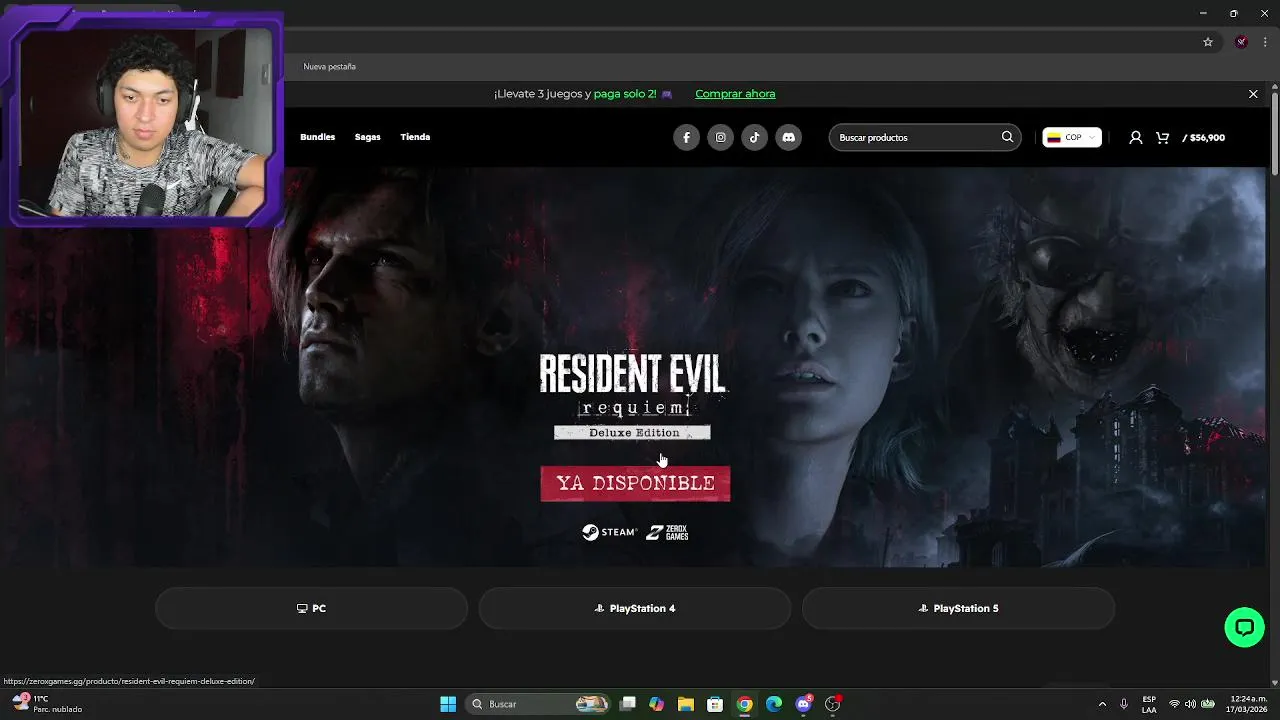Open the Sagas menu item

[367, 137]
